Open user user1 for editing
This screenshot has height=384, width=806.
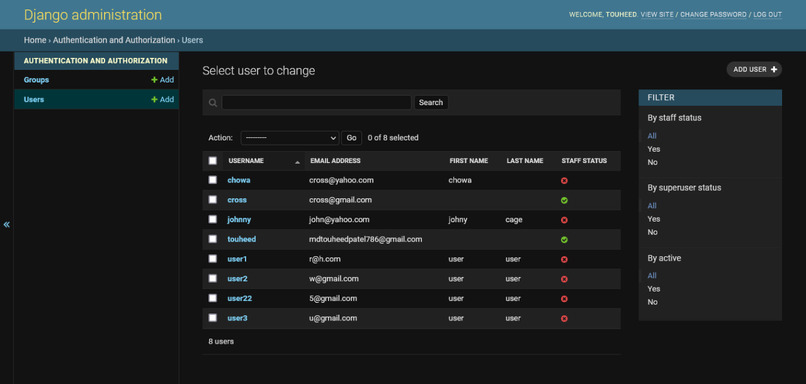point(237,259)
